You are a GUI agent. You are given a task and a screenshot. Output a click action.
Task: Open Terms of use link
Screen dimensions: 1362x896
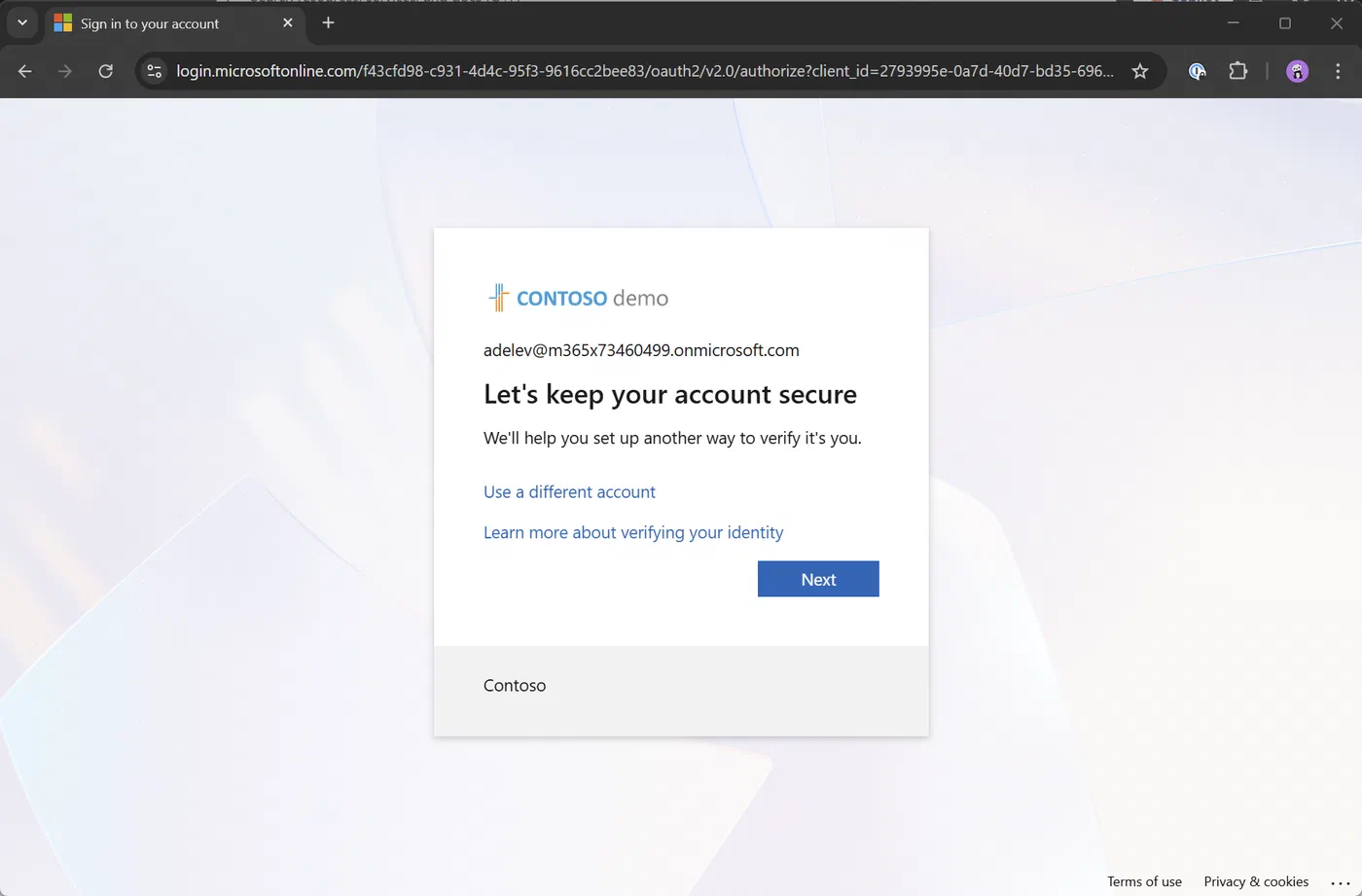click(1144, 881)
